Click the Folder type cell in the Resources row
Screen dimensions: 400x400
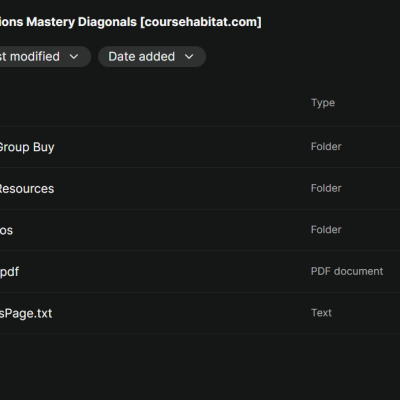(326, 188)
